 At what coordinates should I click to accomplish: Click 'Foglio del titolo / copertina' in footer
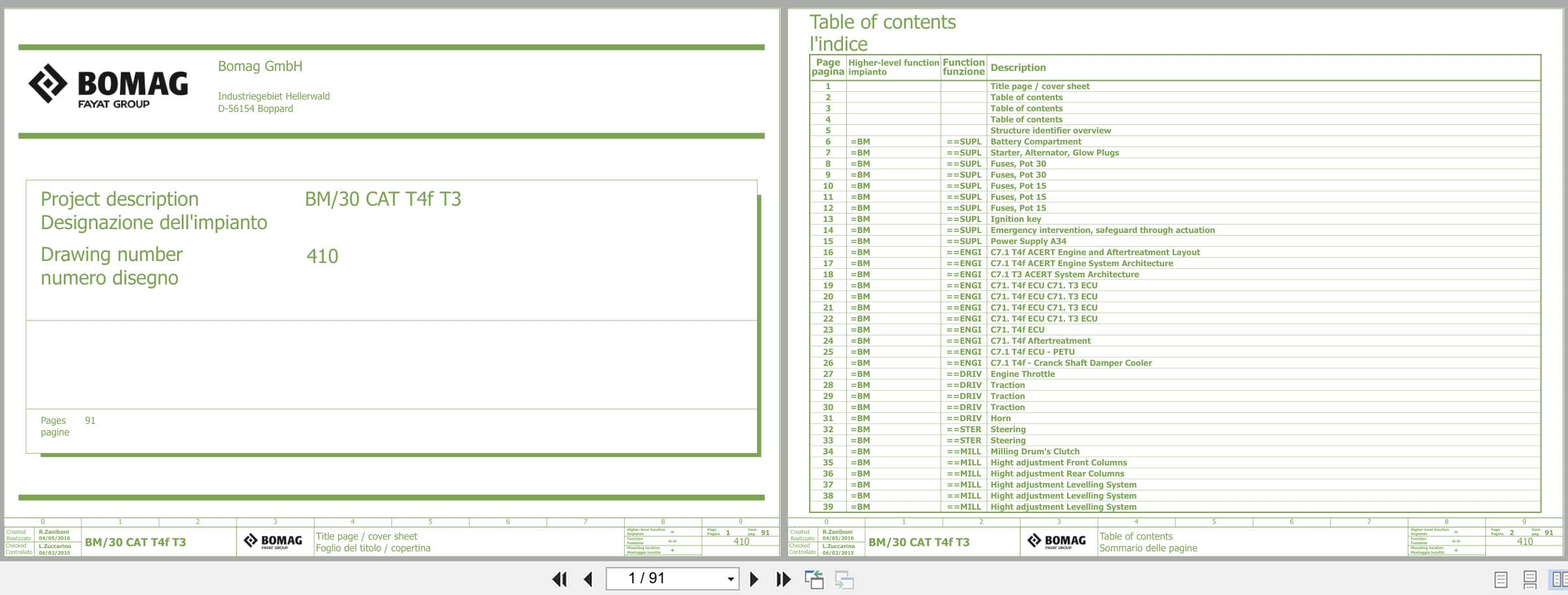coord(373,548)
